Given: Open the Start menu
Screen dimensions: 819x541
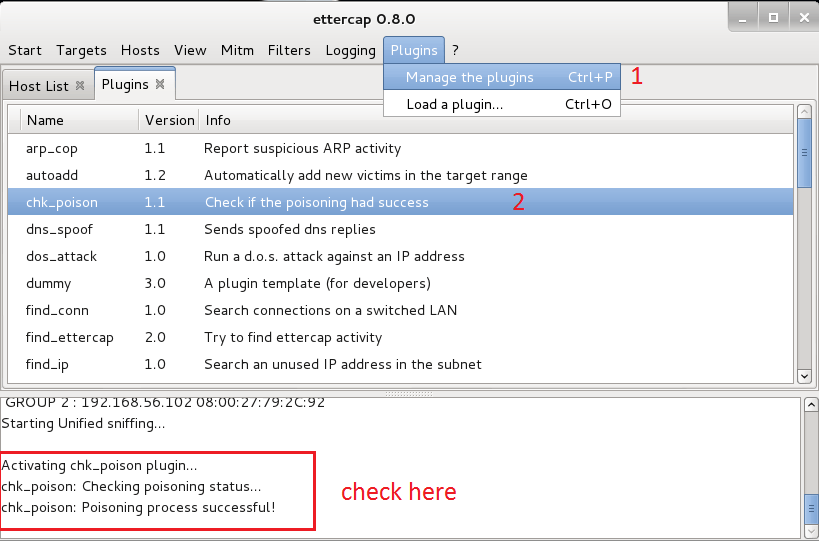Looking at the screenshot, I should 25,50.
